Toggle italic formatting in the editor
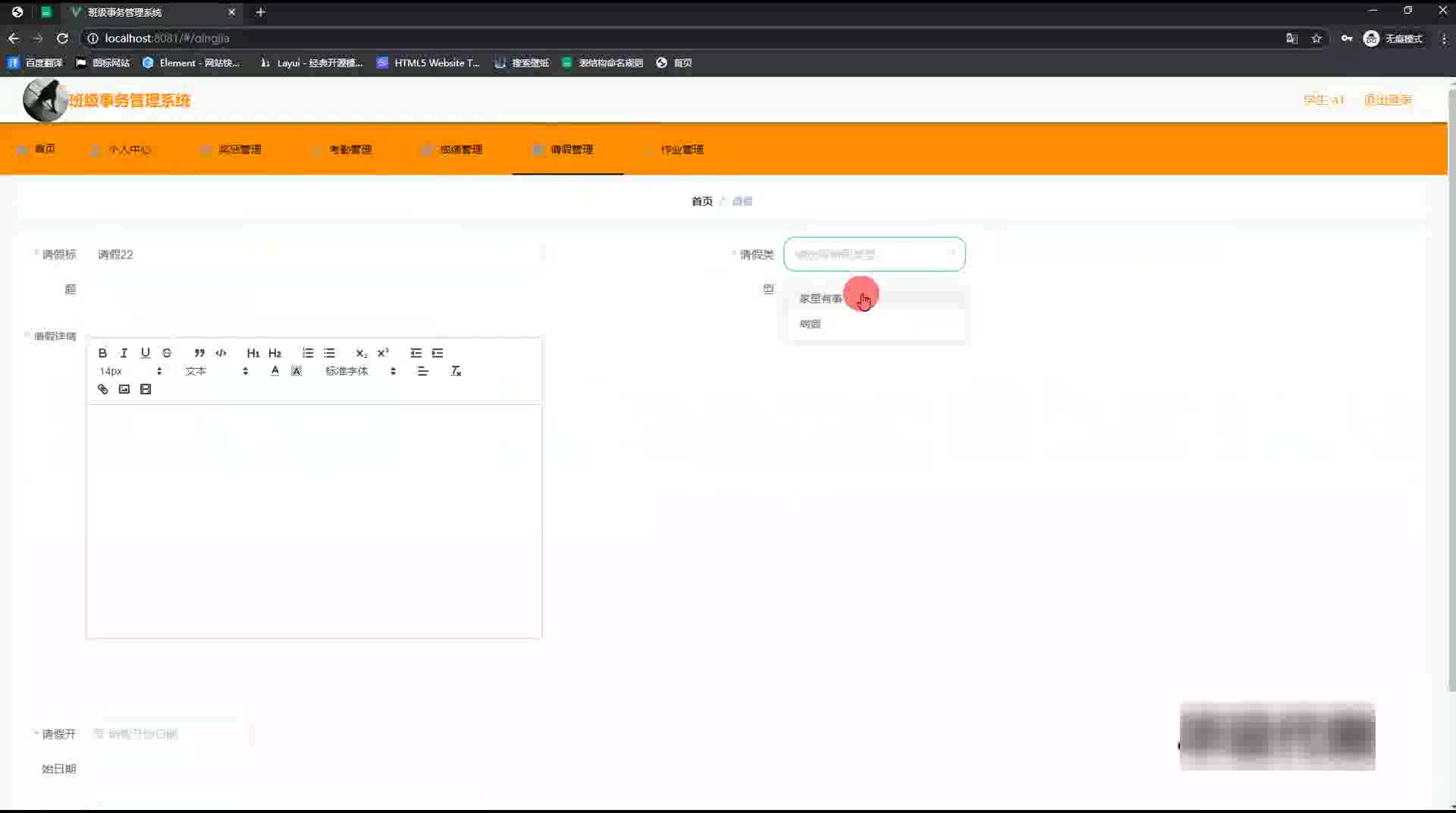 [124, 353]
